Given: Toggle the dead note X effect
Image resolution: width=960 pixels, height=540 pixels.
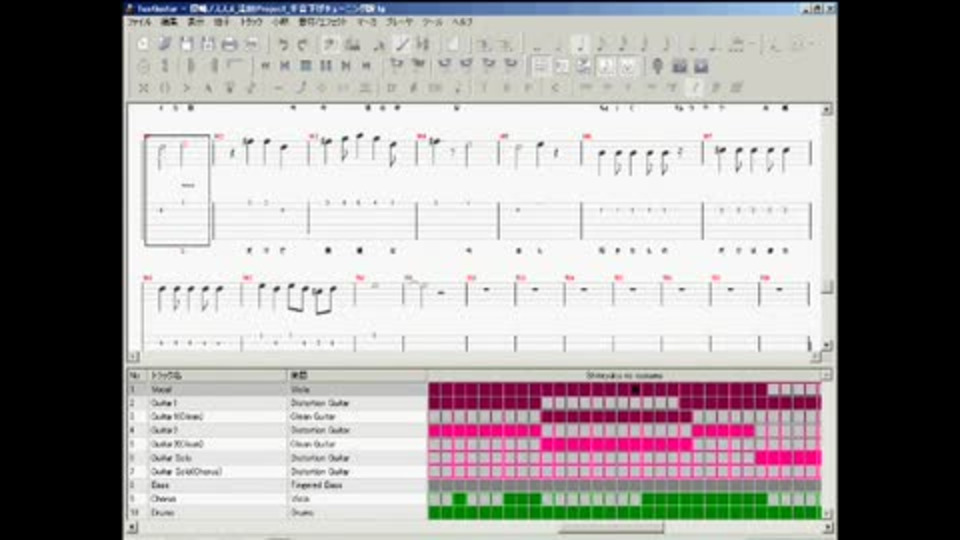Looking at the screenshot, I should pos(143,88).
